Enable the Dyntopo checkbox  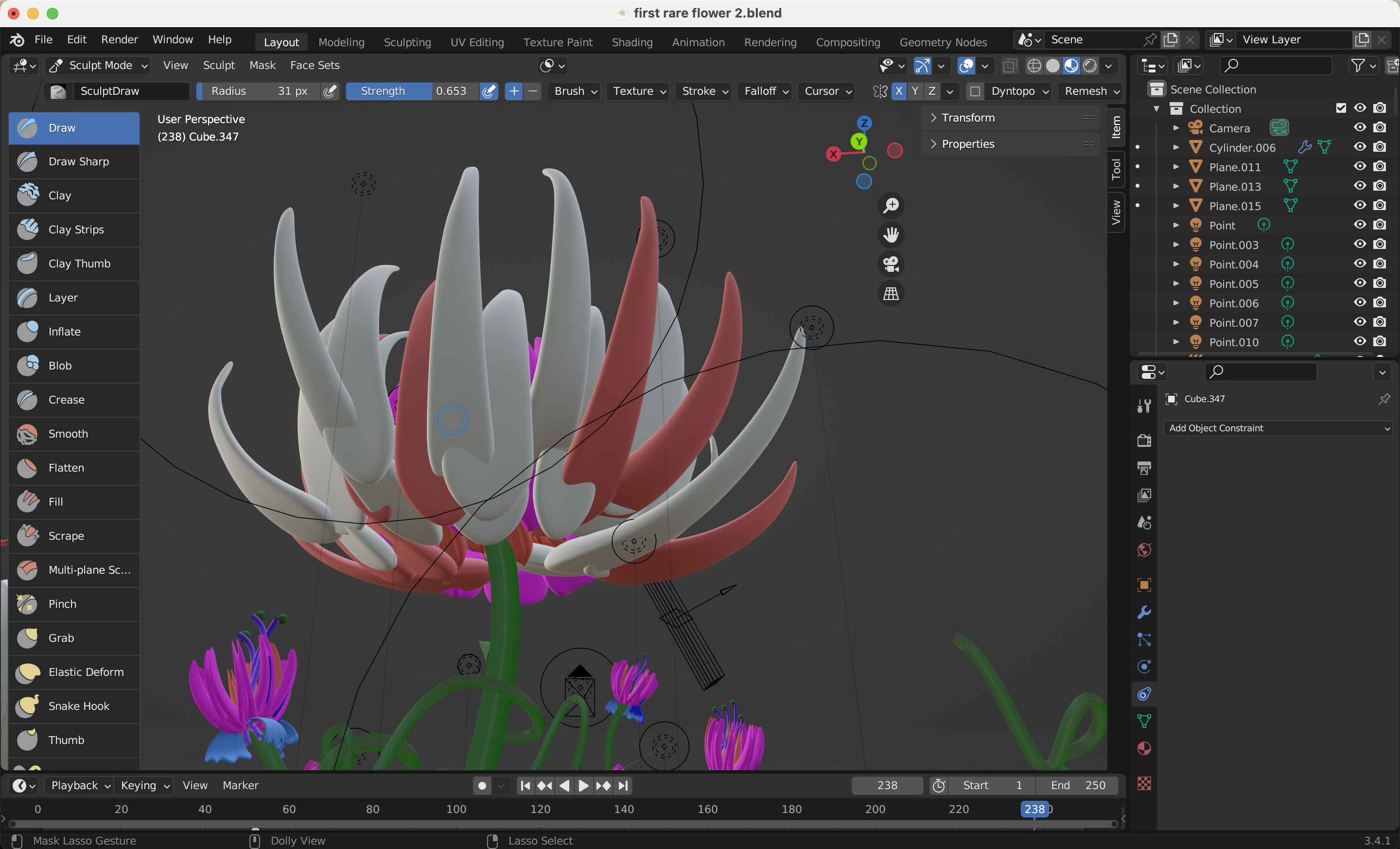(975, 91)
